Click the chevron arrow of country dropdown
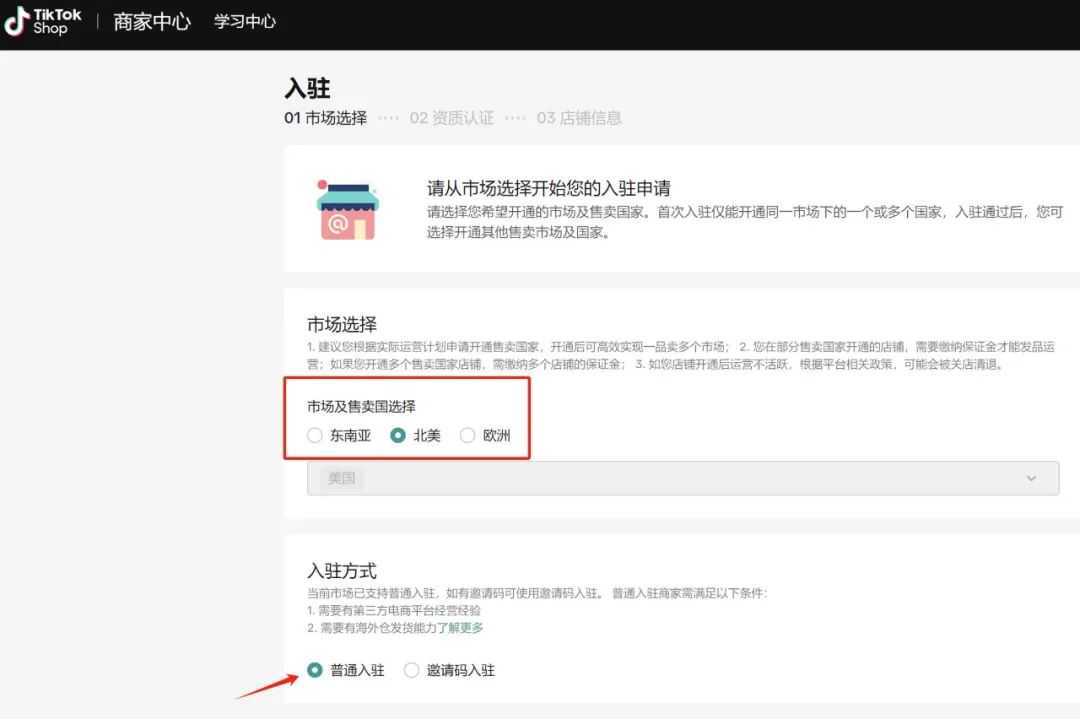Viewport: 1080px width, 719px height. tap(1031, 478)
